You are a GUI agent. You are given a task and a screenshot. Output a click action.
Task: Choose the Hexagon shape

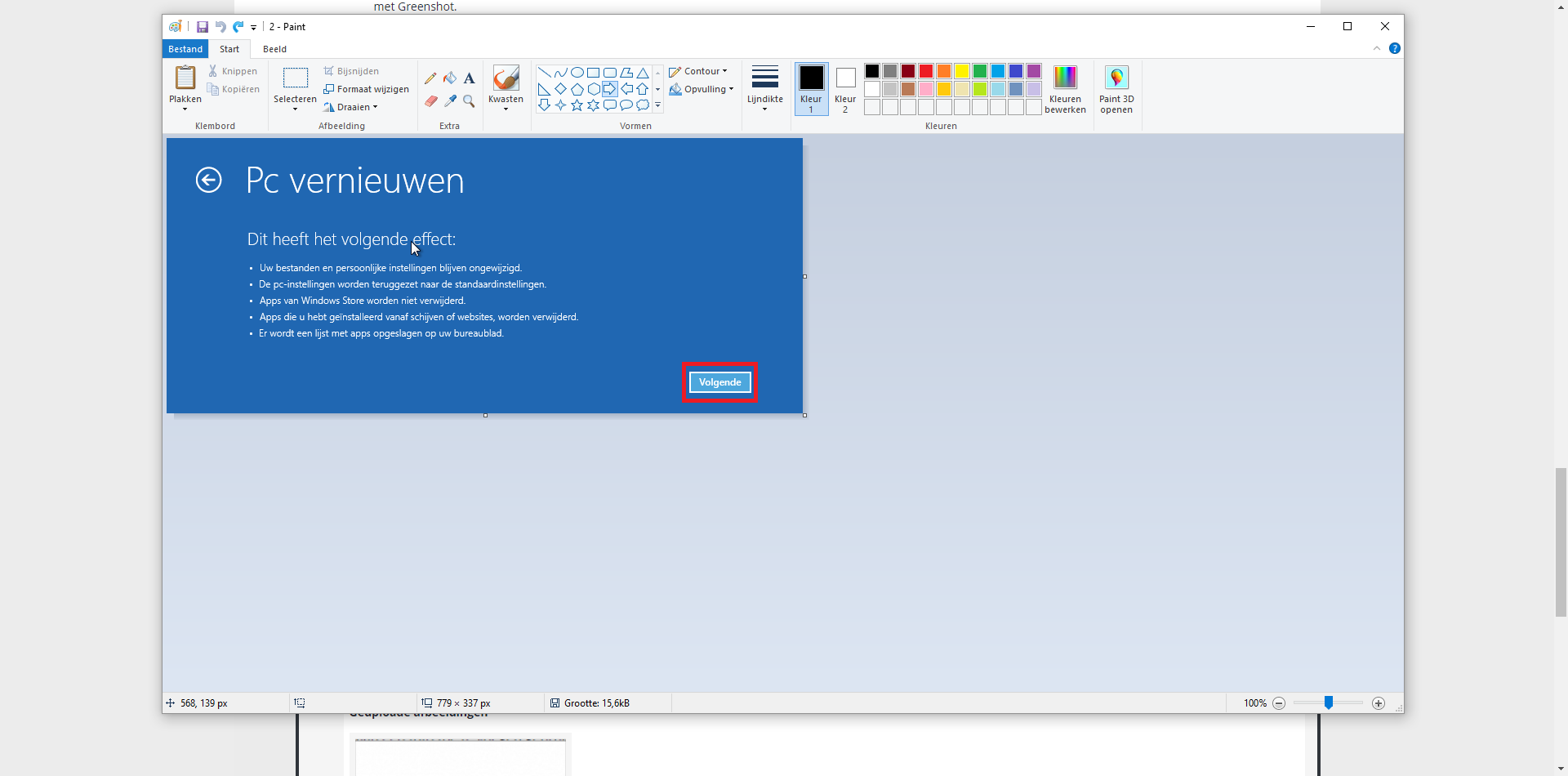pyautogui.click(x=594, y=89)
